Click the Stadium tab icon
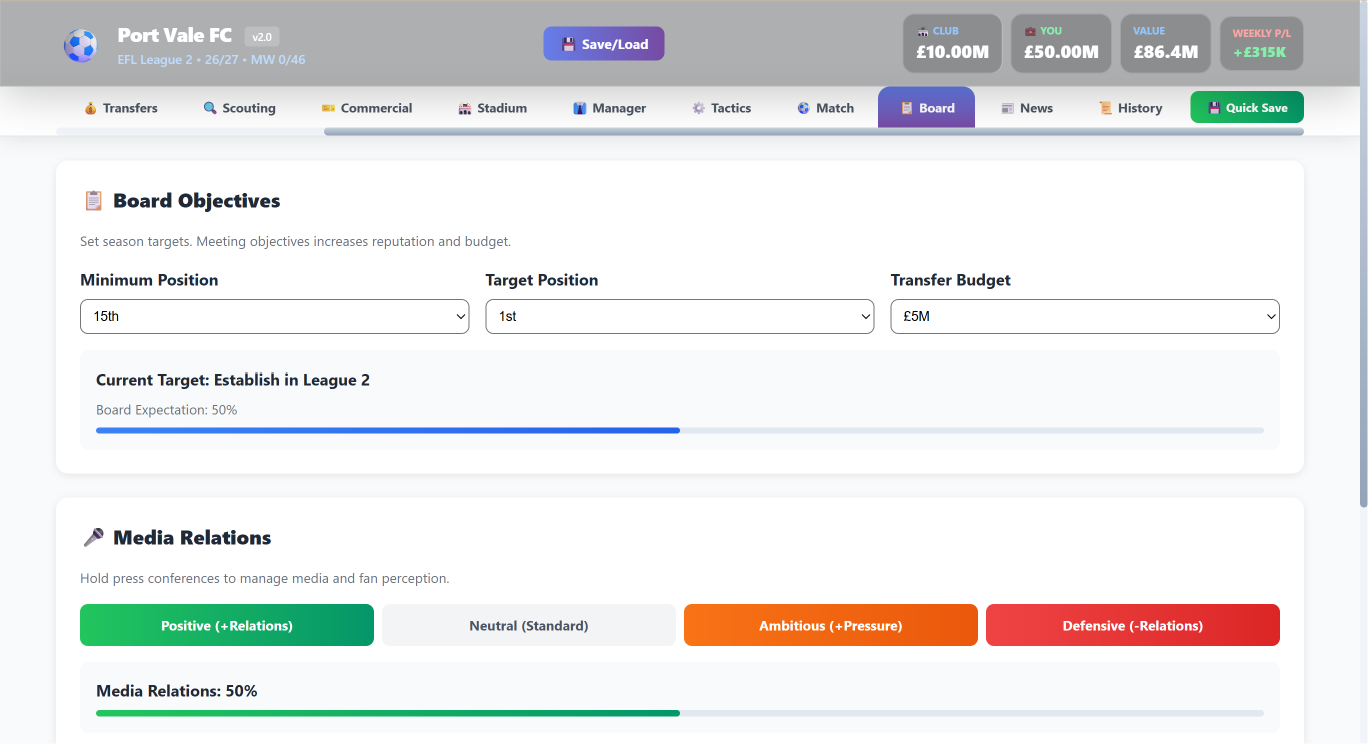Screen dimensions: 1368x744 [x=465, y=108]
